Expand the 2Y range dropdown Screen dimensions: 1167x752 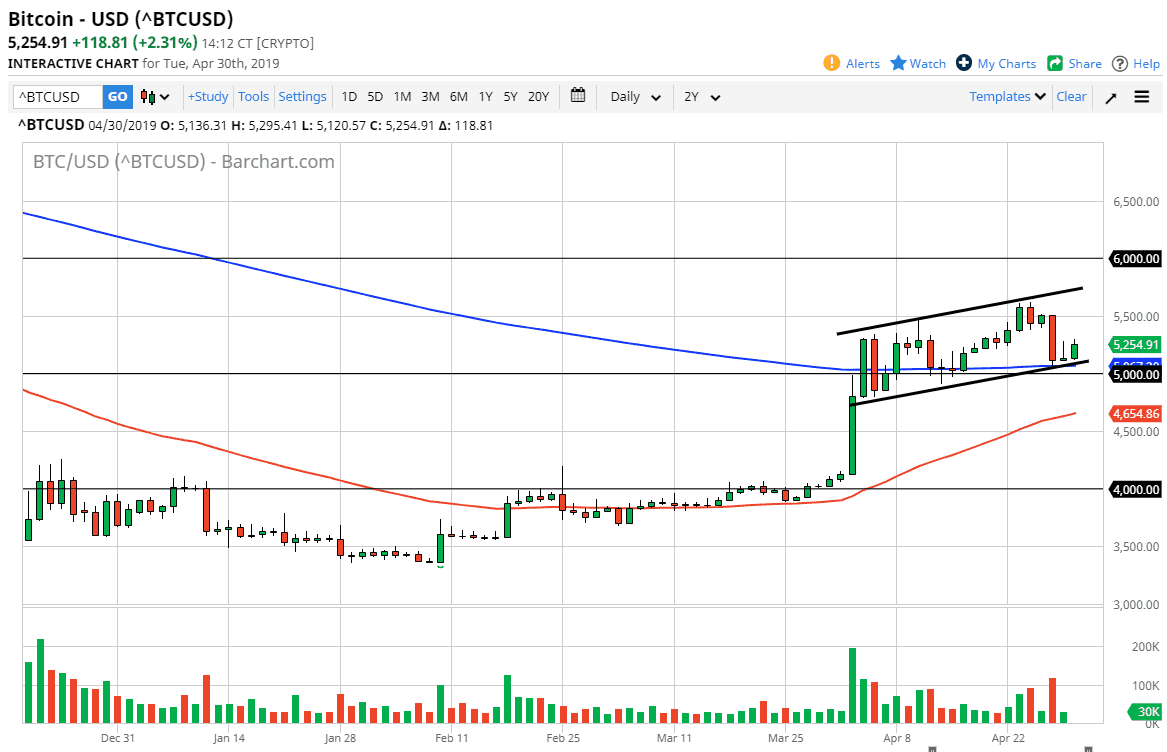(x=701, y=96)
